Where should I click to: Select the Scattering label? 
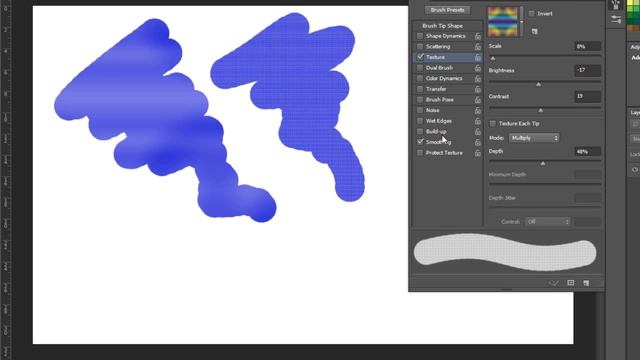coord(438,47)
